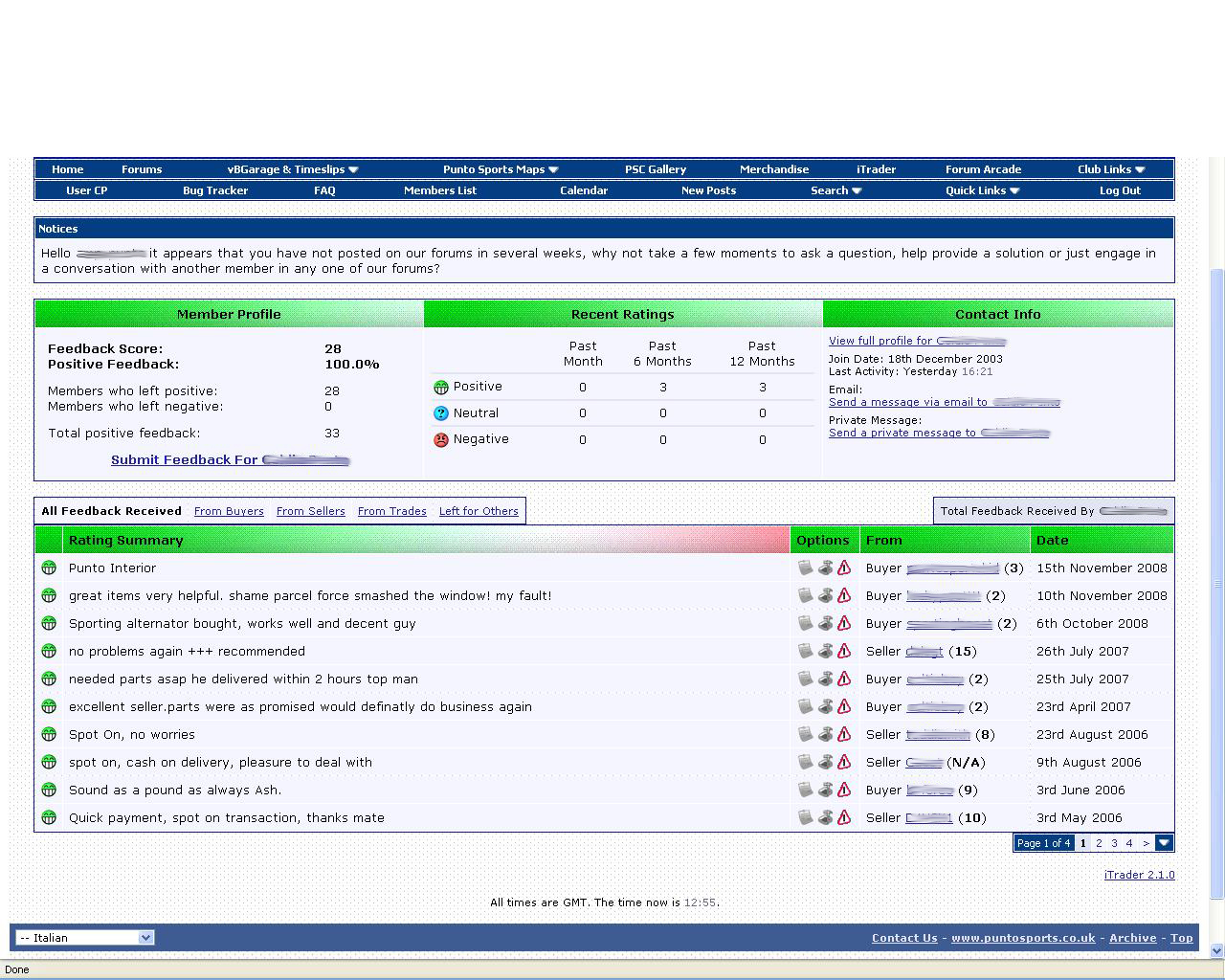Click grey notepad icon in Punto Interior row
This screenshot has height=980, width=1225.
click(806, 568)
